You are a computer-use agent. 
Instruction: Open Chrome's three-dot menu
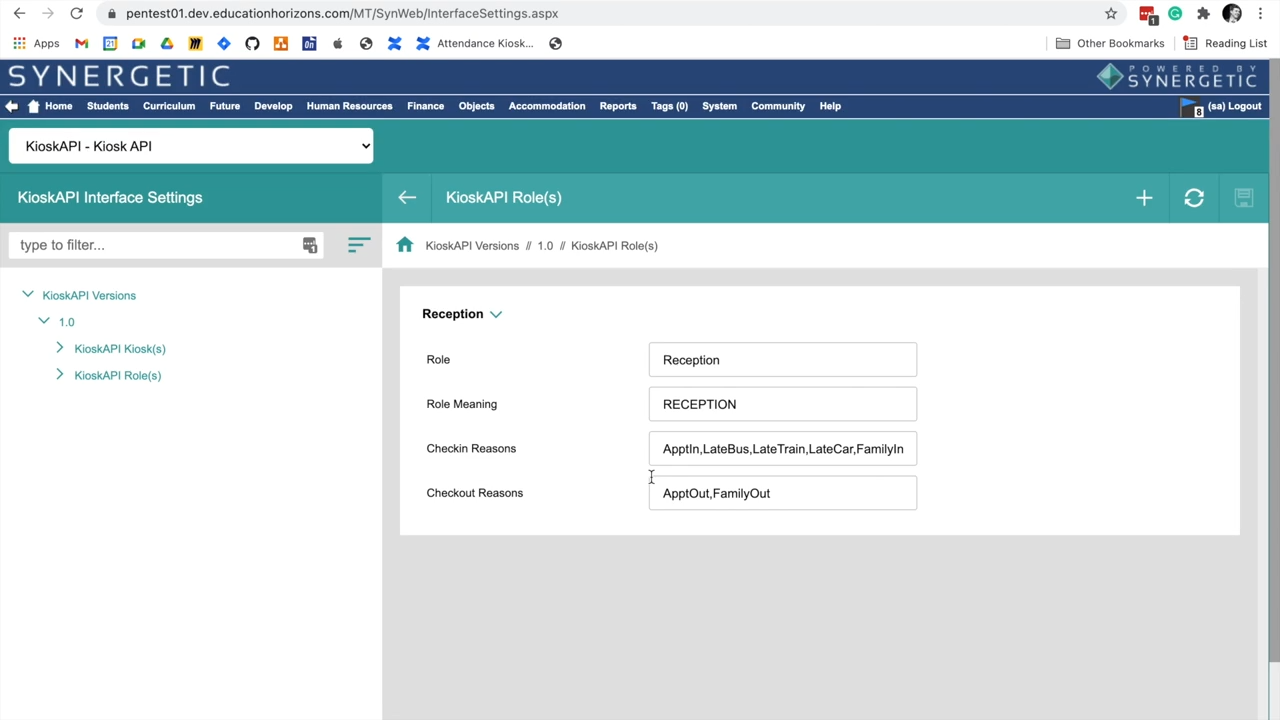(1260, 14)
